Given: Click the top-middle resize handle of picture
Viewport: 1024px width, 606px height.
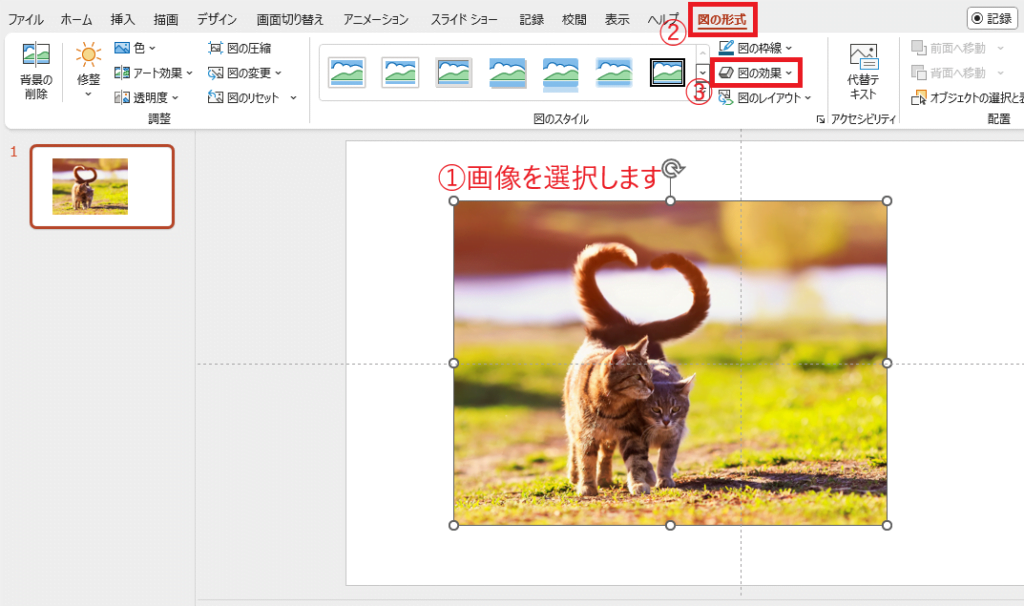Looking at the screenshot, I should (x=670, y=201).
